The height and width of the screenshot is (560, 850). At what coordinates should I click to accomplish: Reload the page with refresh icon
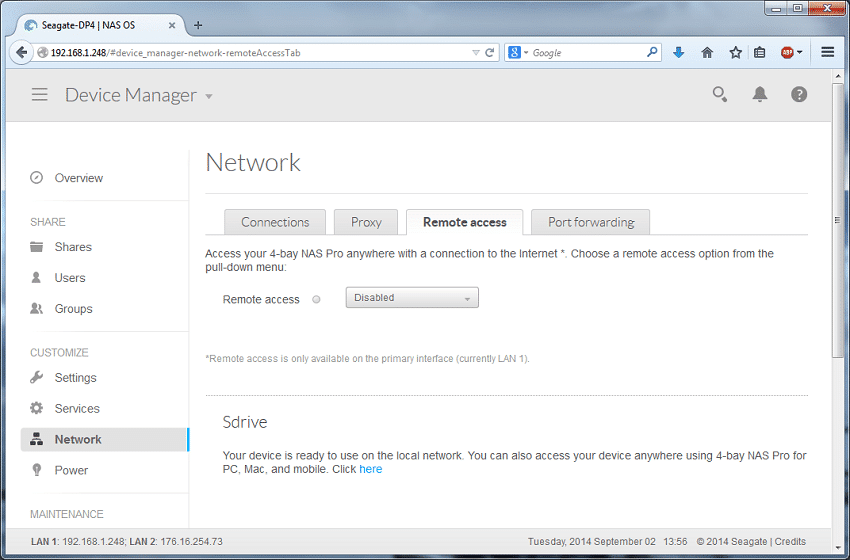(x=490, y=53)
